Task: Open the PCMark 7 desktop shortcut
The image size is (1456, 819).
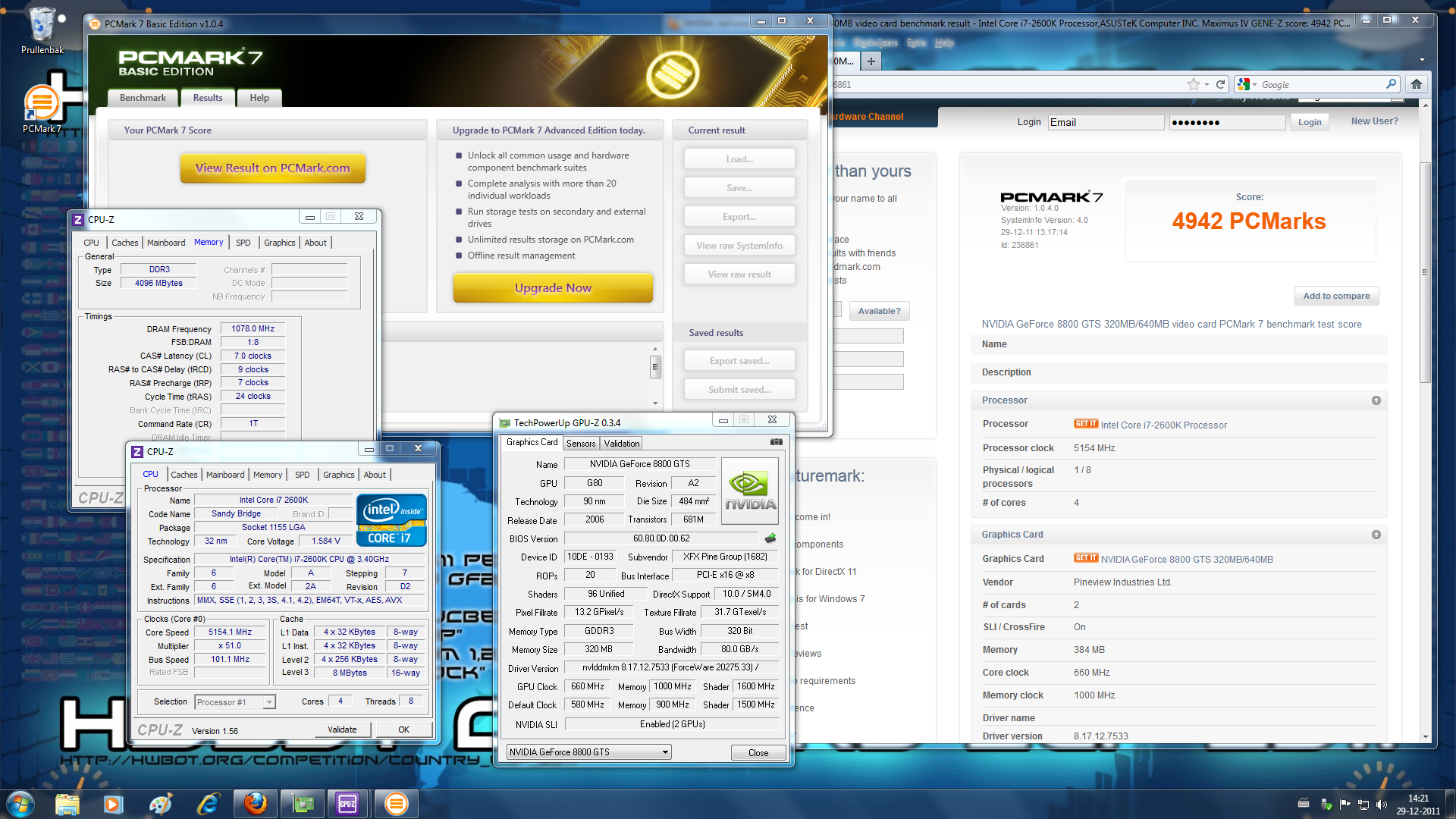Action: 42,108
